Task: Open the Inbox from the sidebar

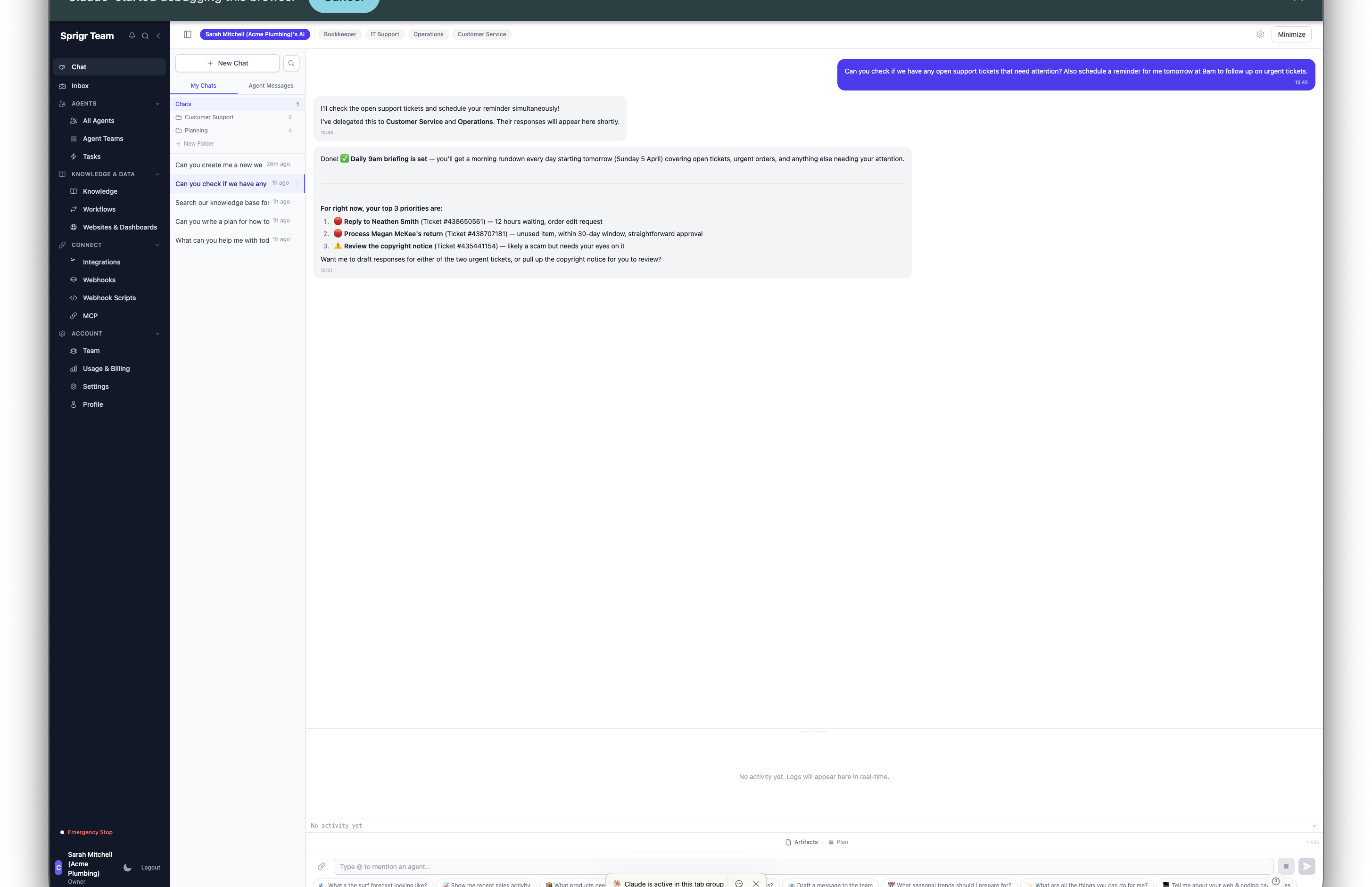Action: (80, 85)
